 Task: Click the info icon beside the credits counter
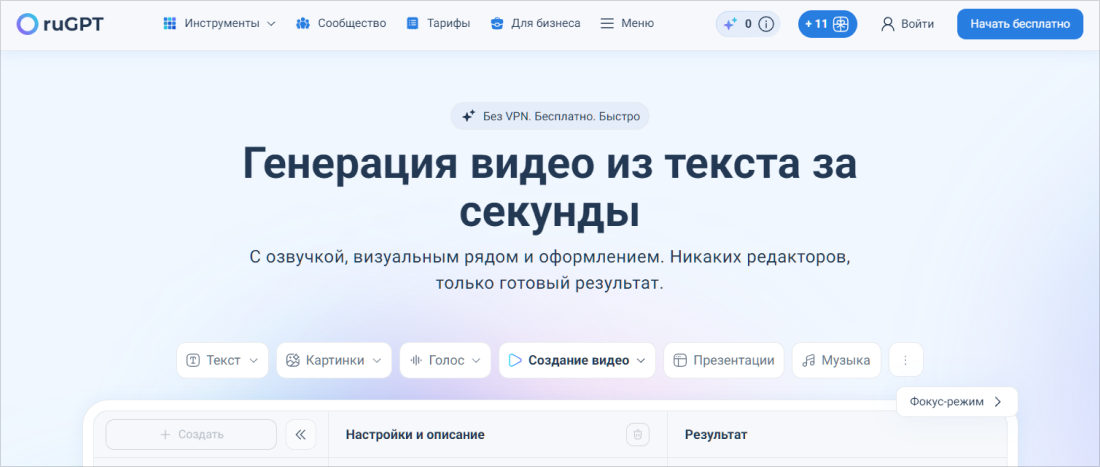coord(766,24)
